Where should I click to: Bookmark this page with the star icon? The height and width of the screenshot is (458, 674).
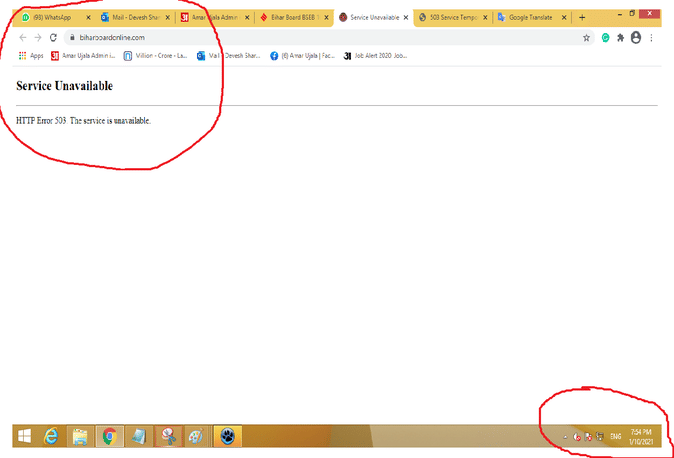(586, 37)
